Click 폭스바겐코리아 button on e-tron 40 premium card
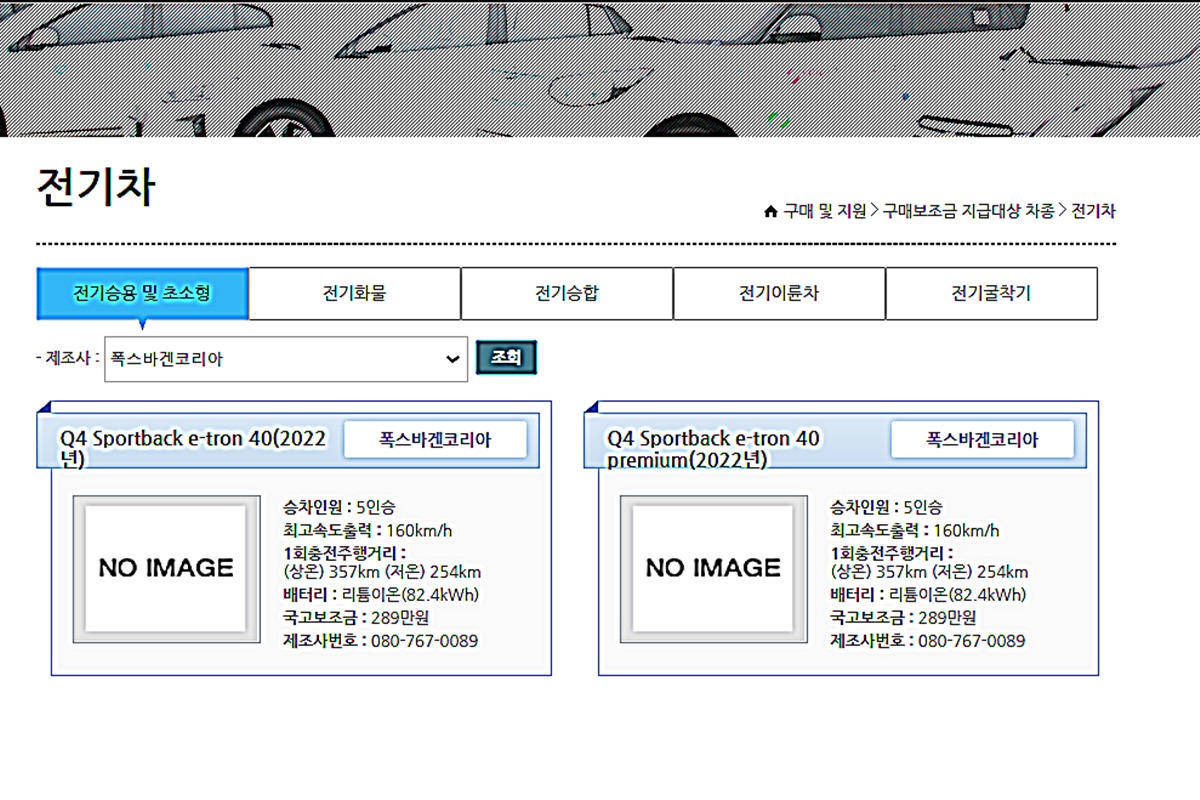 [x=982, y=440]
